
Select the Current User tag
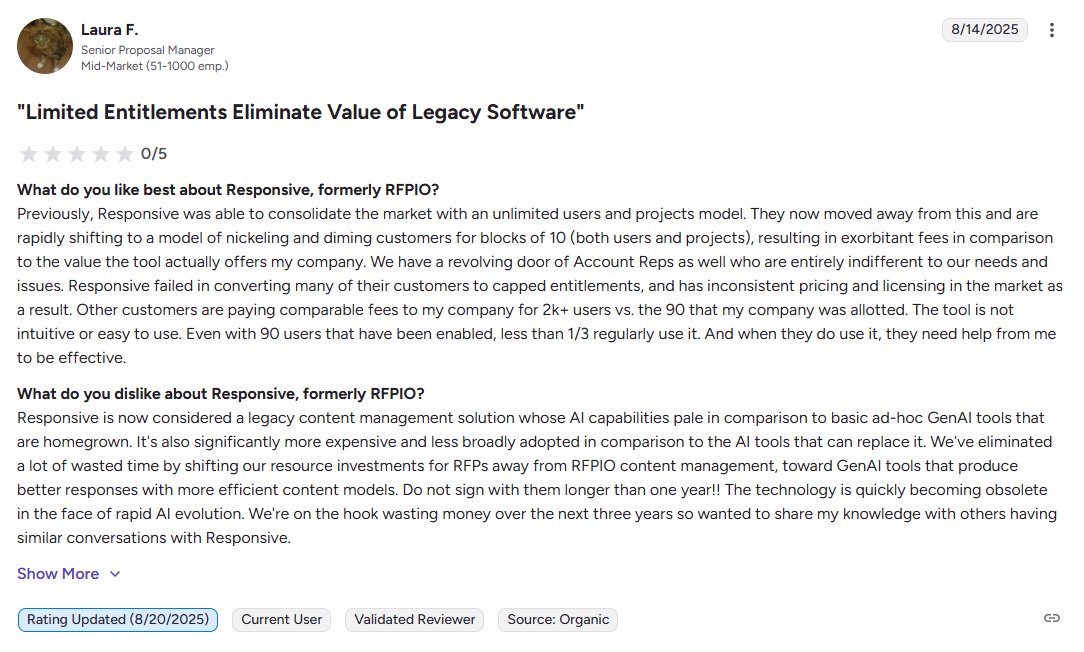point(282,620)
